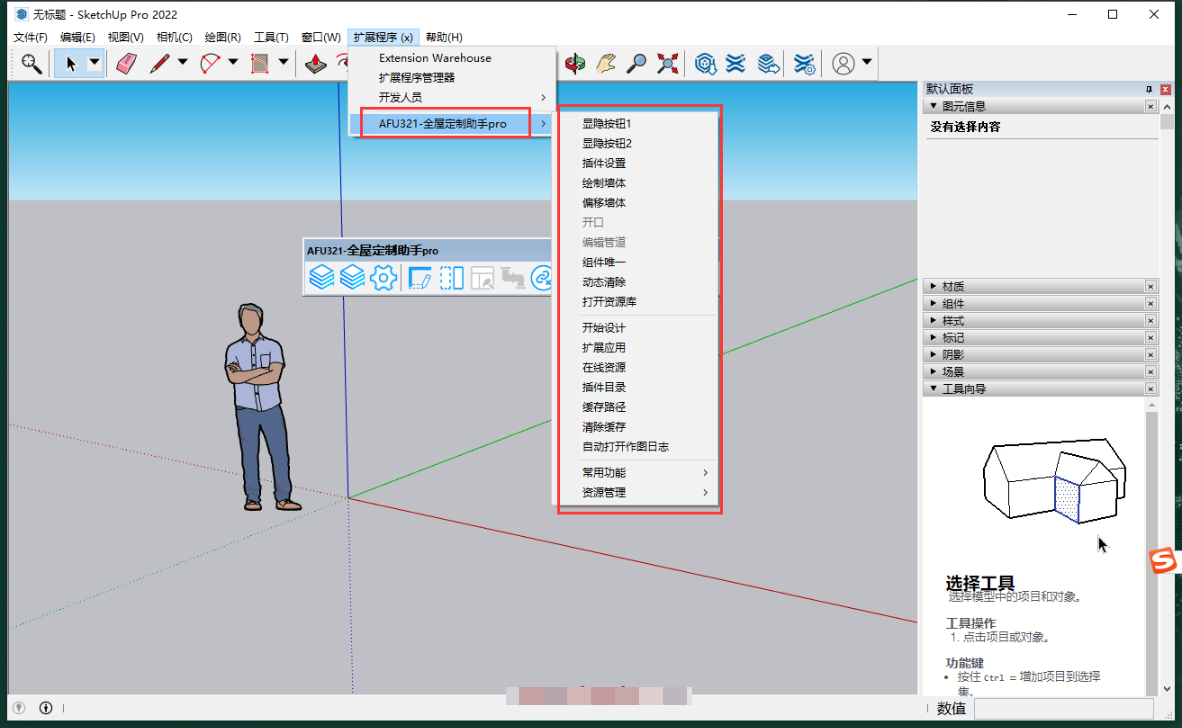Select the Zoom search magnifier tool in toolbar

click(x=31, y=64)
